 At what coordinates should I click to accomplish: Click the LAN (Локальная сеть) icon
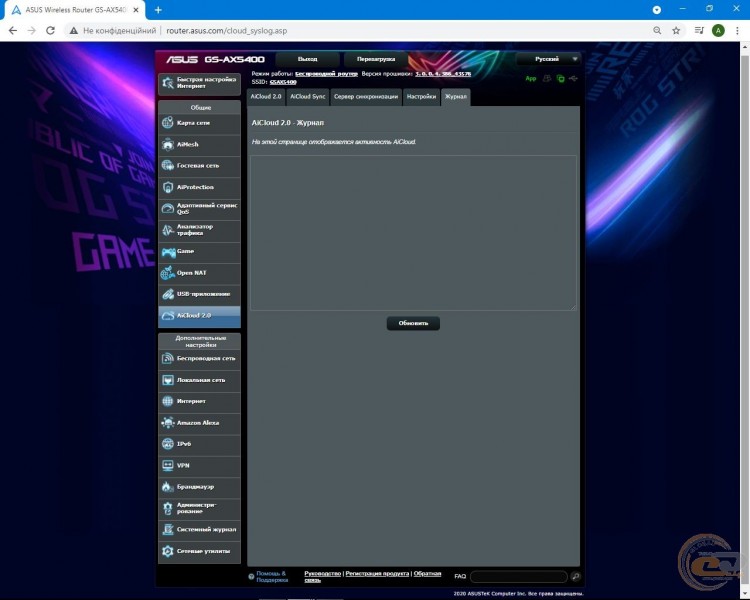[x=167, y=380]
